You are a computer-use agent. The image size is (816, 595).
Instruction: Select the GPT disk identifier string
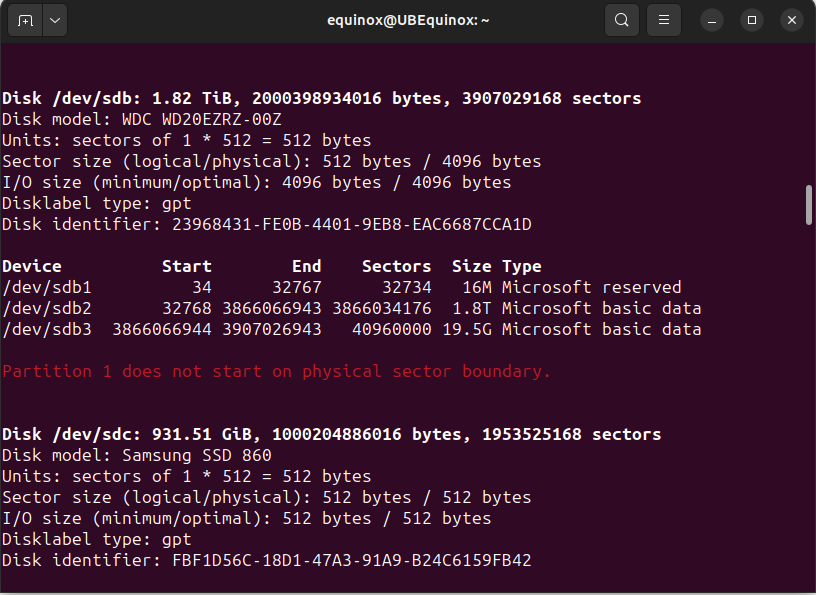click(350, 224)
